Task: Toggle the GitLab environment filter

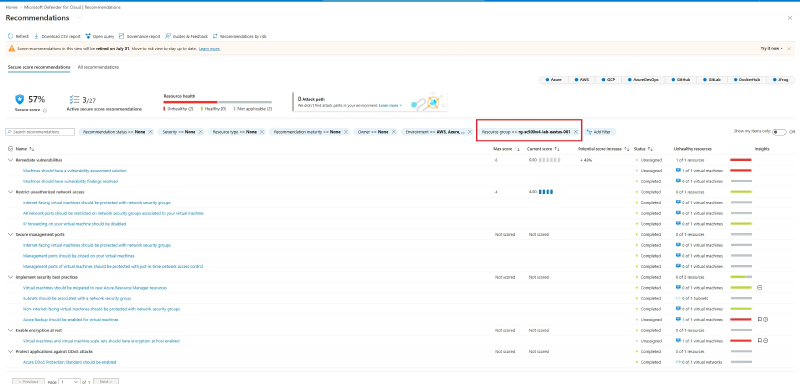Action: click(x=711, y=80)
